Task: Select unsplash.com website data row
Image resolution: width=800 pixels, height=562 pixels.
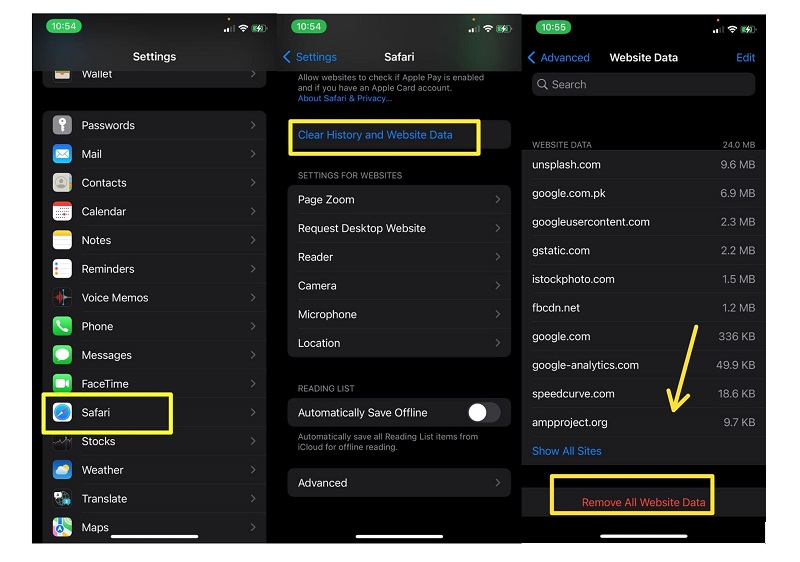Action: coord(643,164)
